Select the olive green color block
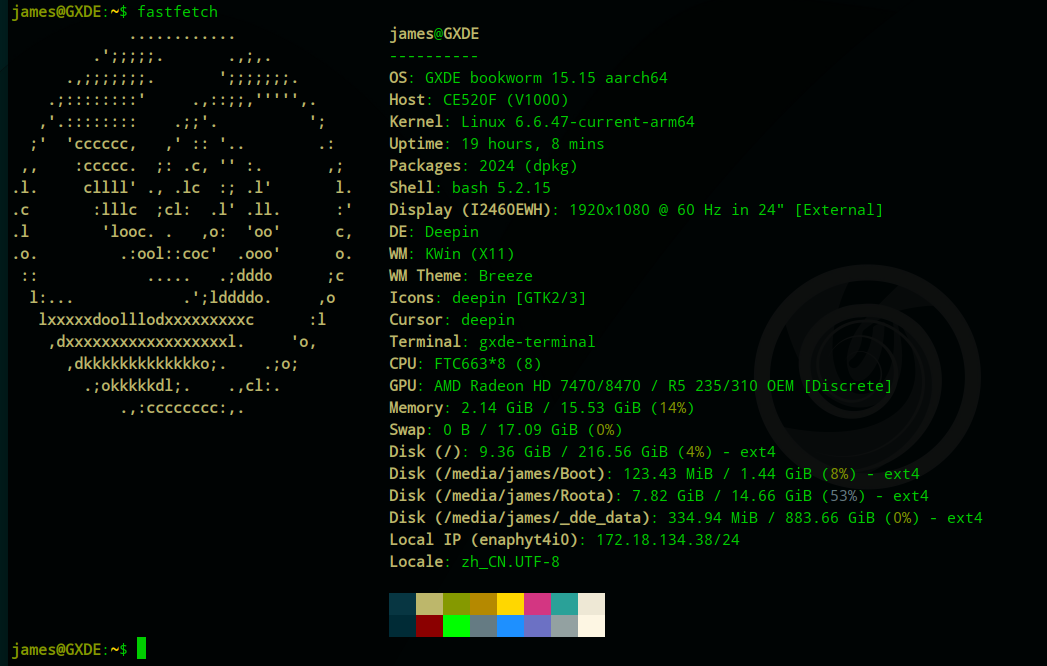 [456, 604]
